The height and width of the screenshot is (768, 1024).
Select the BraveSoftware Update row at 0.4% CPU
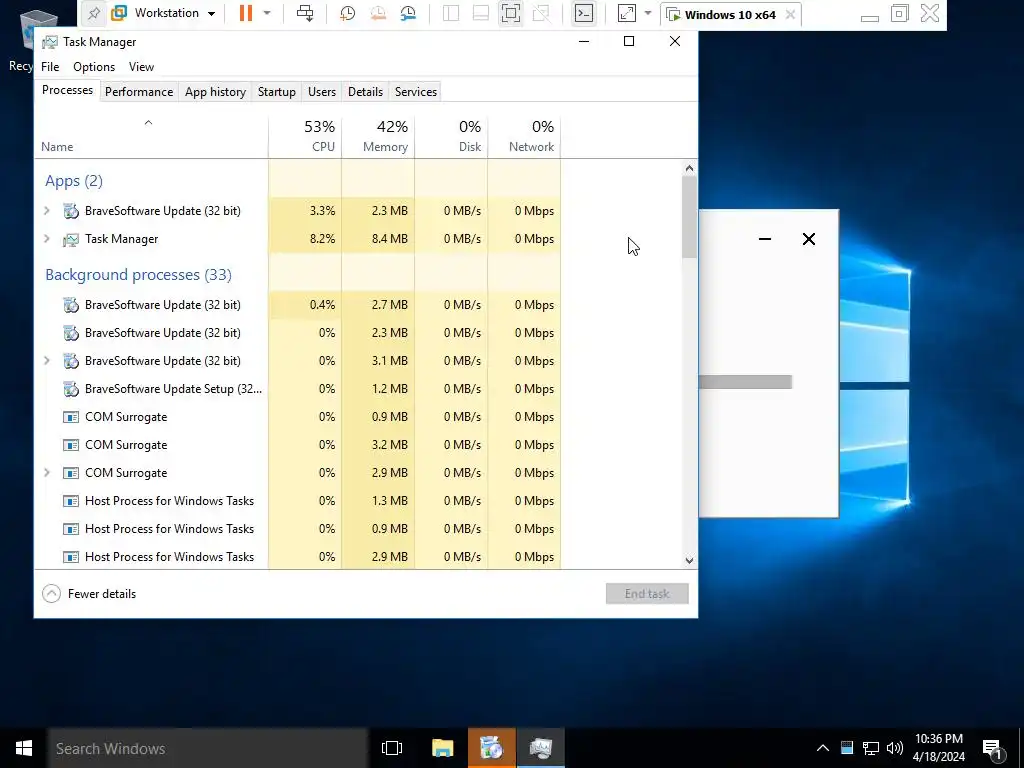pyautogui.click(x=298, y=304)
